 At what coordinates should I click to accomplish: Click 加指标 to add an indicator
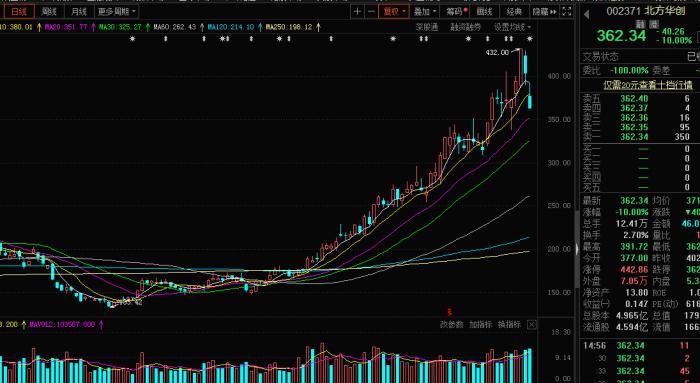click(x=480, y=325)
